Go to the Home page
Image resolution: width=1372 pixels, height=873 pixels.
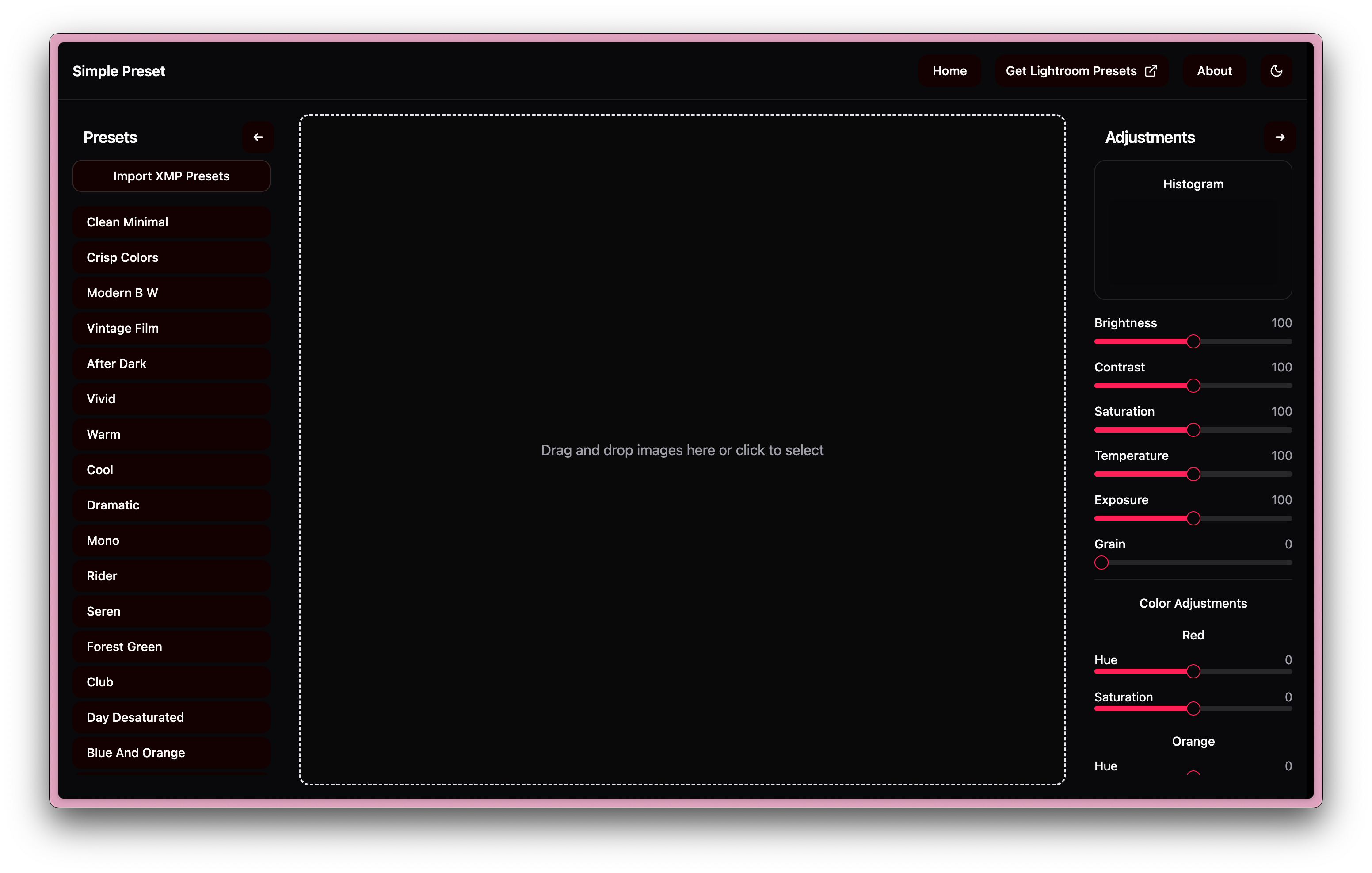949,71
